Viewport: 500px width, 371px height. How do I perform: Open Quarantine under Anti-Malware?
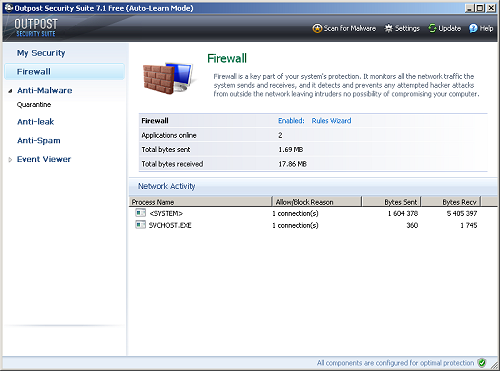pyautogui.click(x=34, y=105)
